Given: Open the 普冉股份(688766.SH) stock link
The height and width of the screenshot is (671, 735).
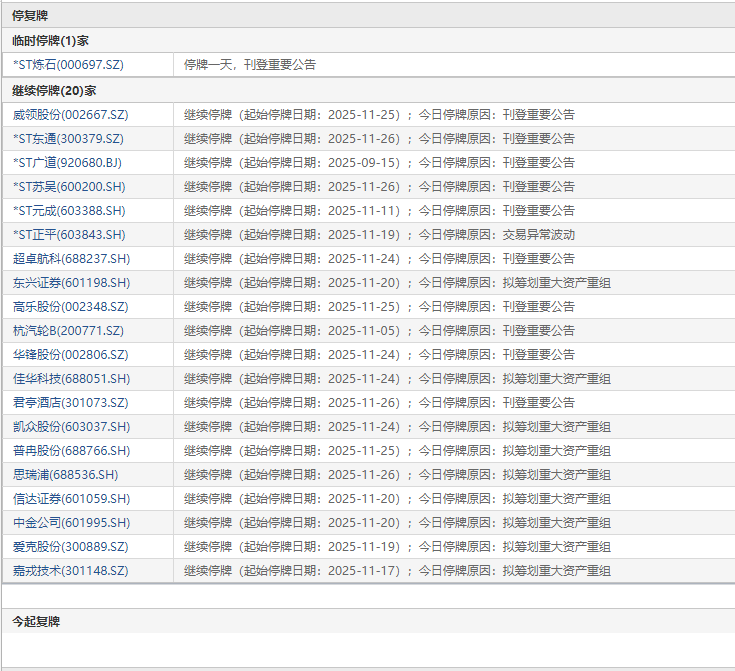Looking at the screenshot, I should (71, 451).
